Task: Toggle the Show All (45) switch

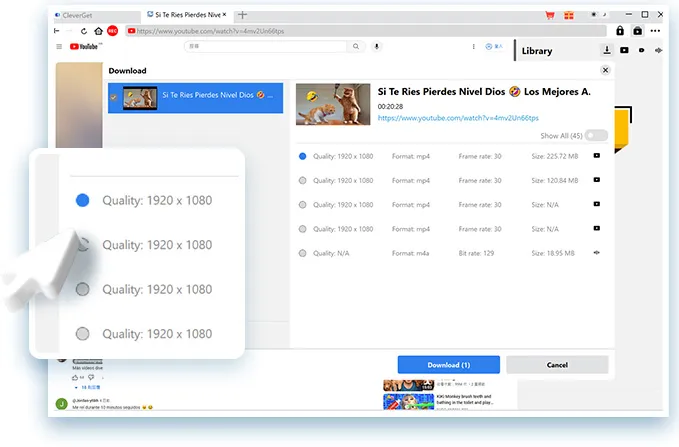Action: 596,136
